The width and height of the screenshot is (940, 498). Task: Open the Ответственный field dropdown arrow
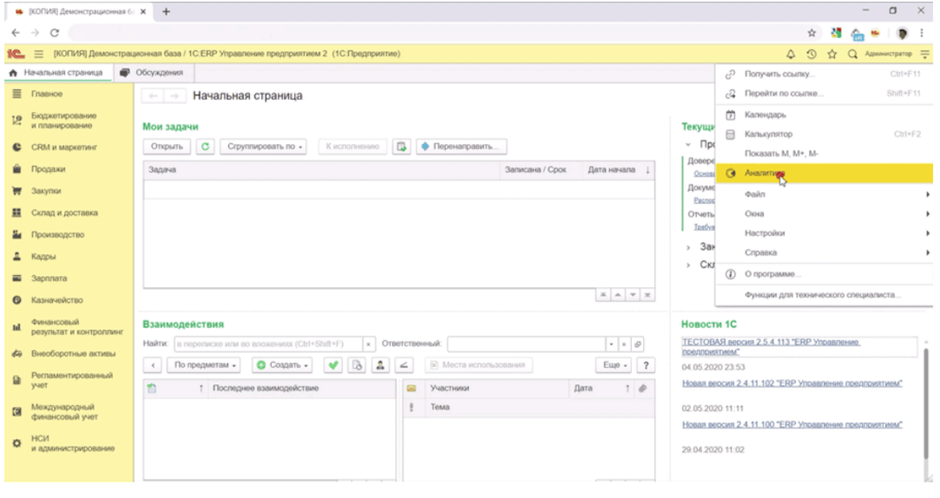611,344
